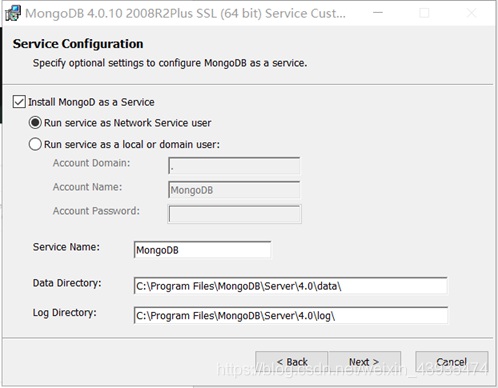Click the Service Name: label

coord(66,247)
